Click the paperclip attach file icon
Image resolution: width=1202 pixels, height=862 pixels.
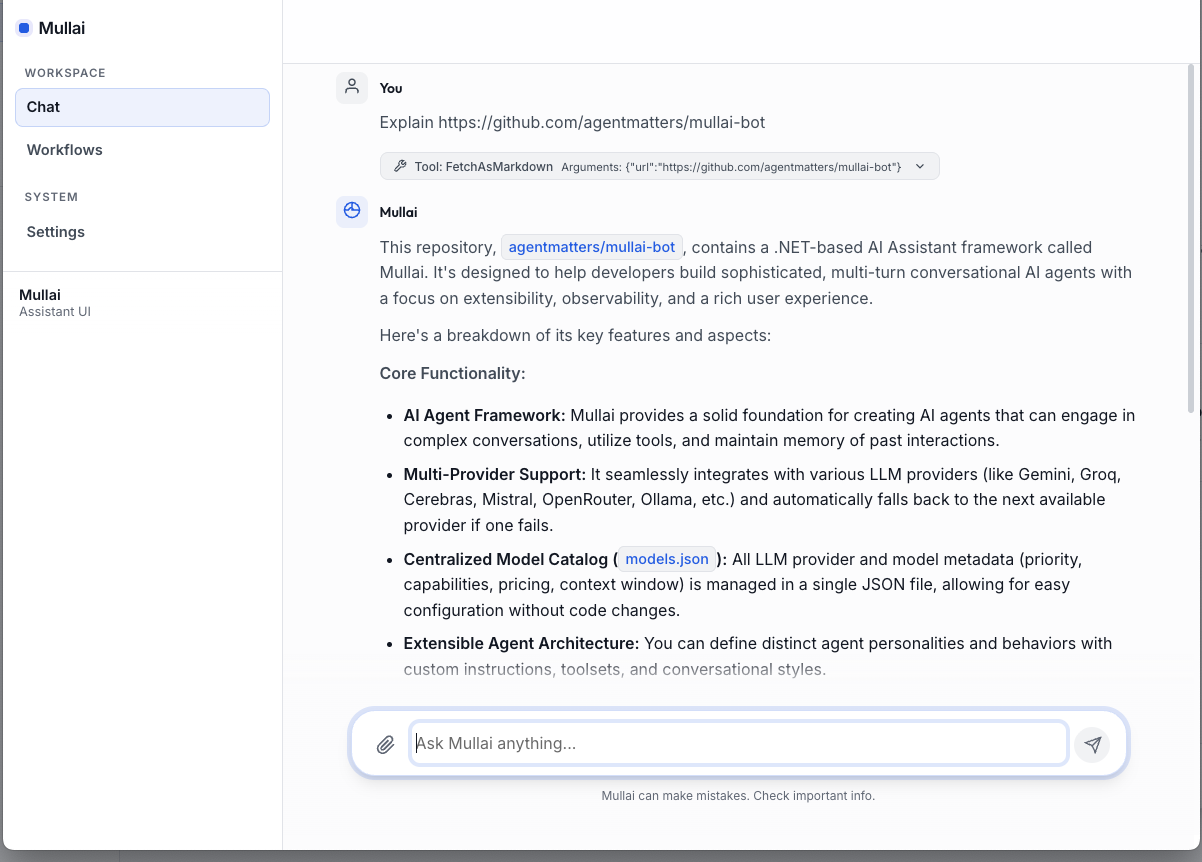[x=386, y=744]
